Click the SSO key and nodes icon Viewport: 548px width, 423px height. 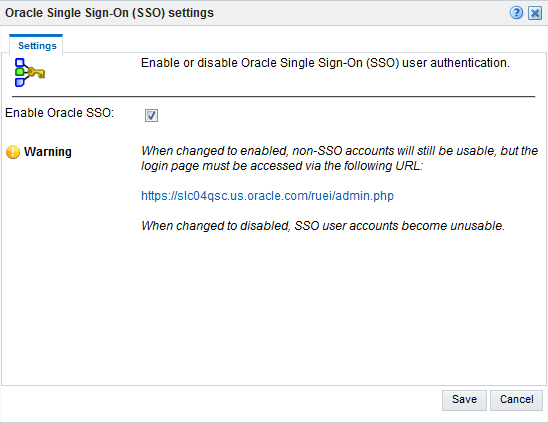point(30,72)
